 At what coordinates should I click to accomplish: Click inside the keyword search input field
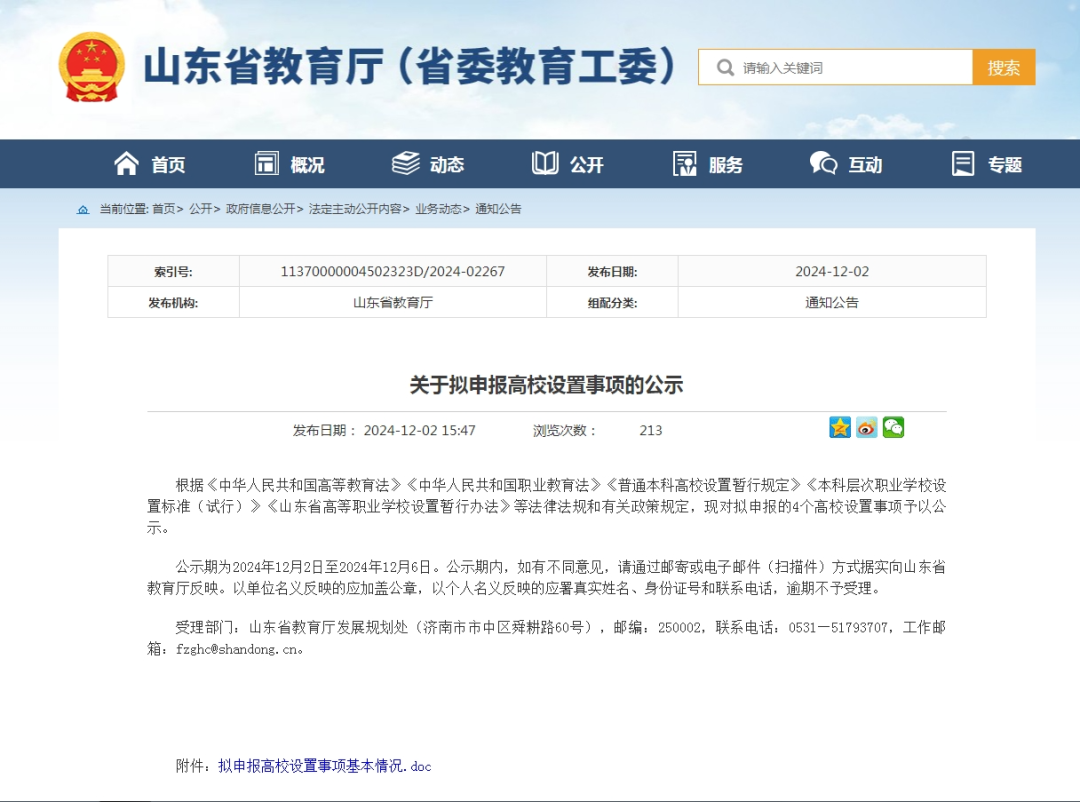coord(850,67)
